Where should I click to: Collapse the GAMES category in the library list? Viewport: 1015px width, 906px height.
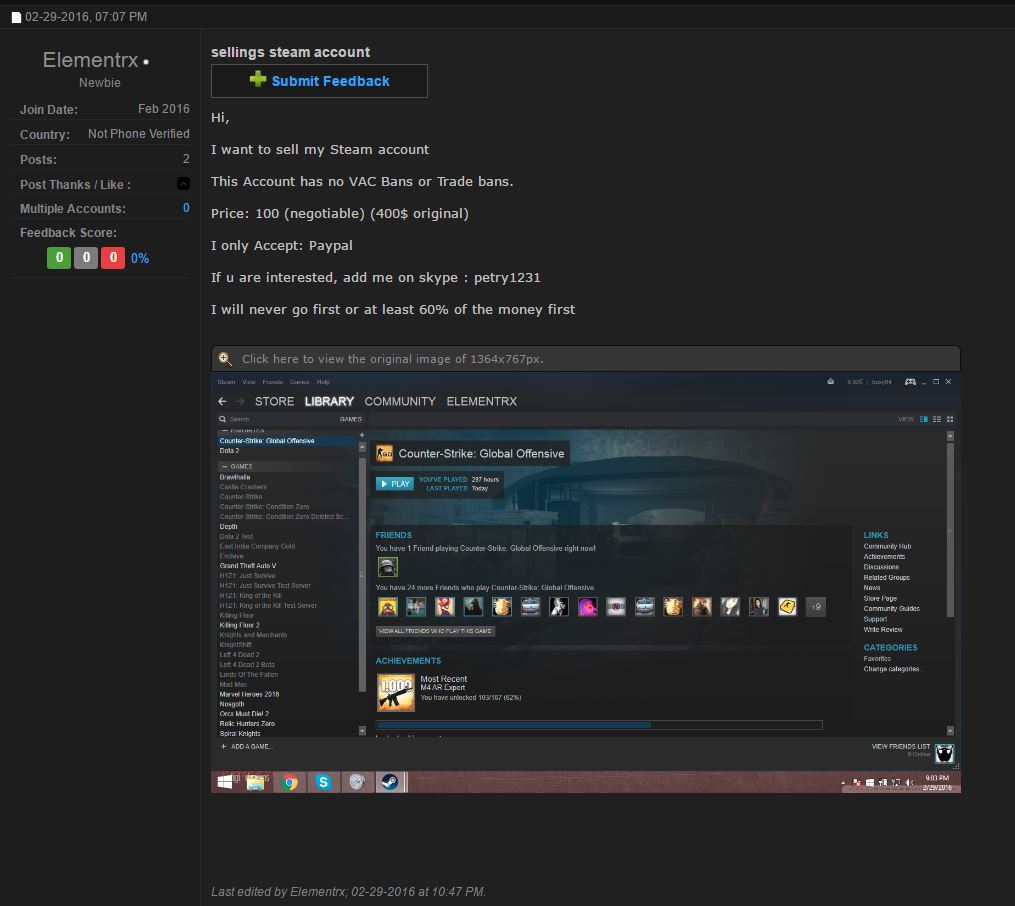coord(225,467)
